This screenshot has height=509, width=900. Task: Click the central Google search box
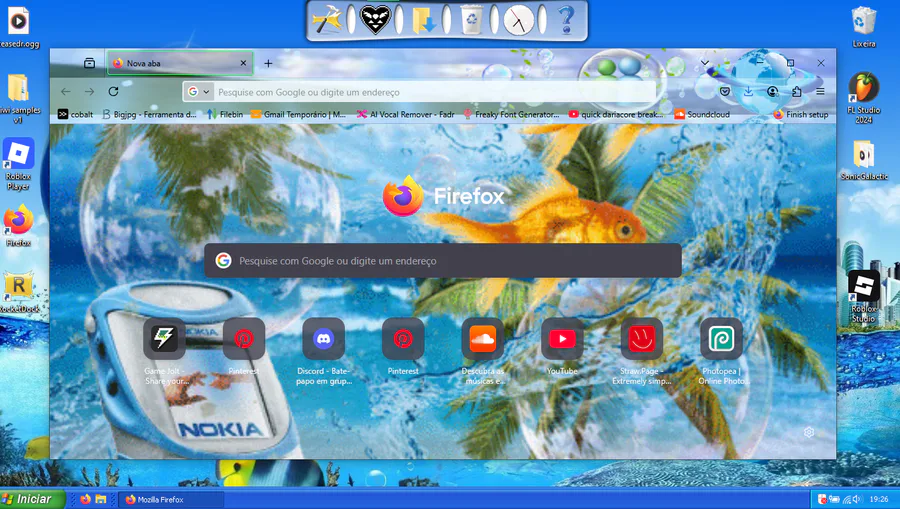pyautogui.click(x=443, y=261)
